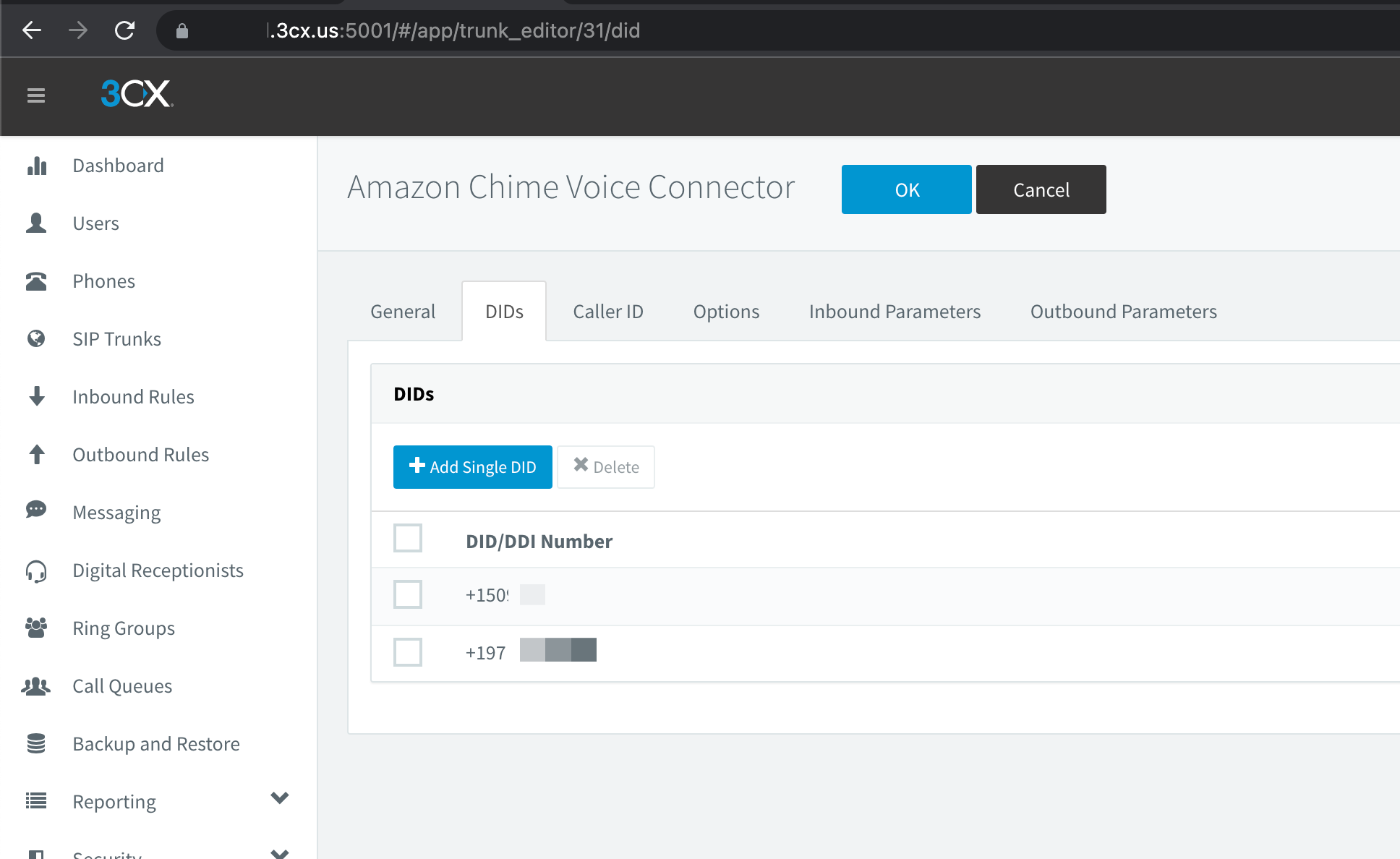Check the +150 DID row checkbox

coord(408,594)
